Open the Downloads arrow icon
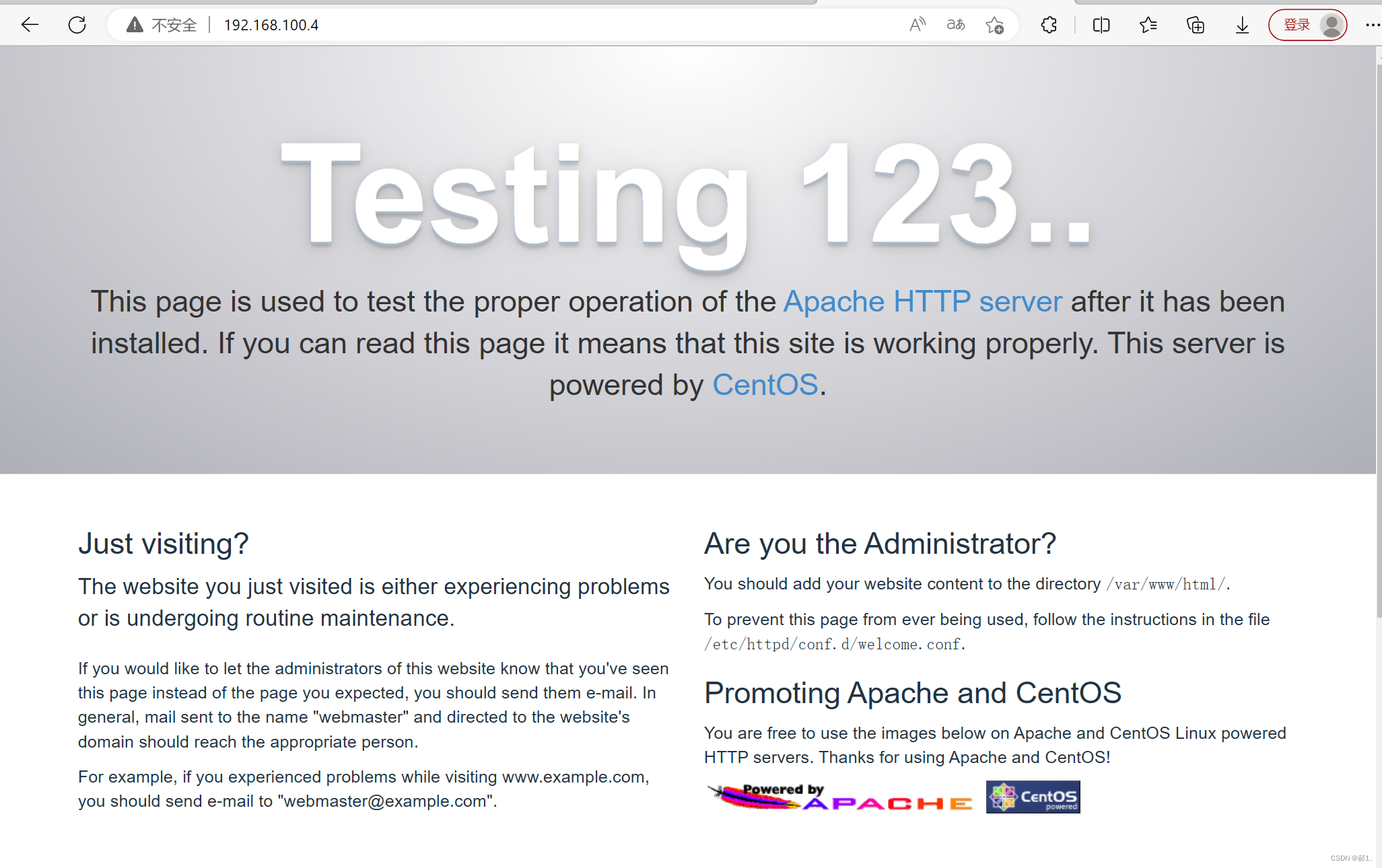 coord(1242,26)
